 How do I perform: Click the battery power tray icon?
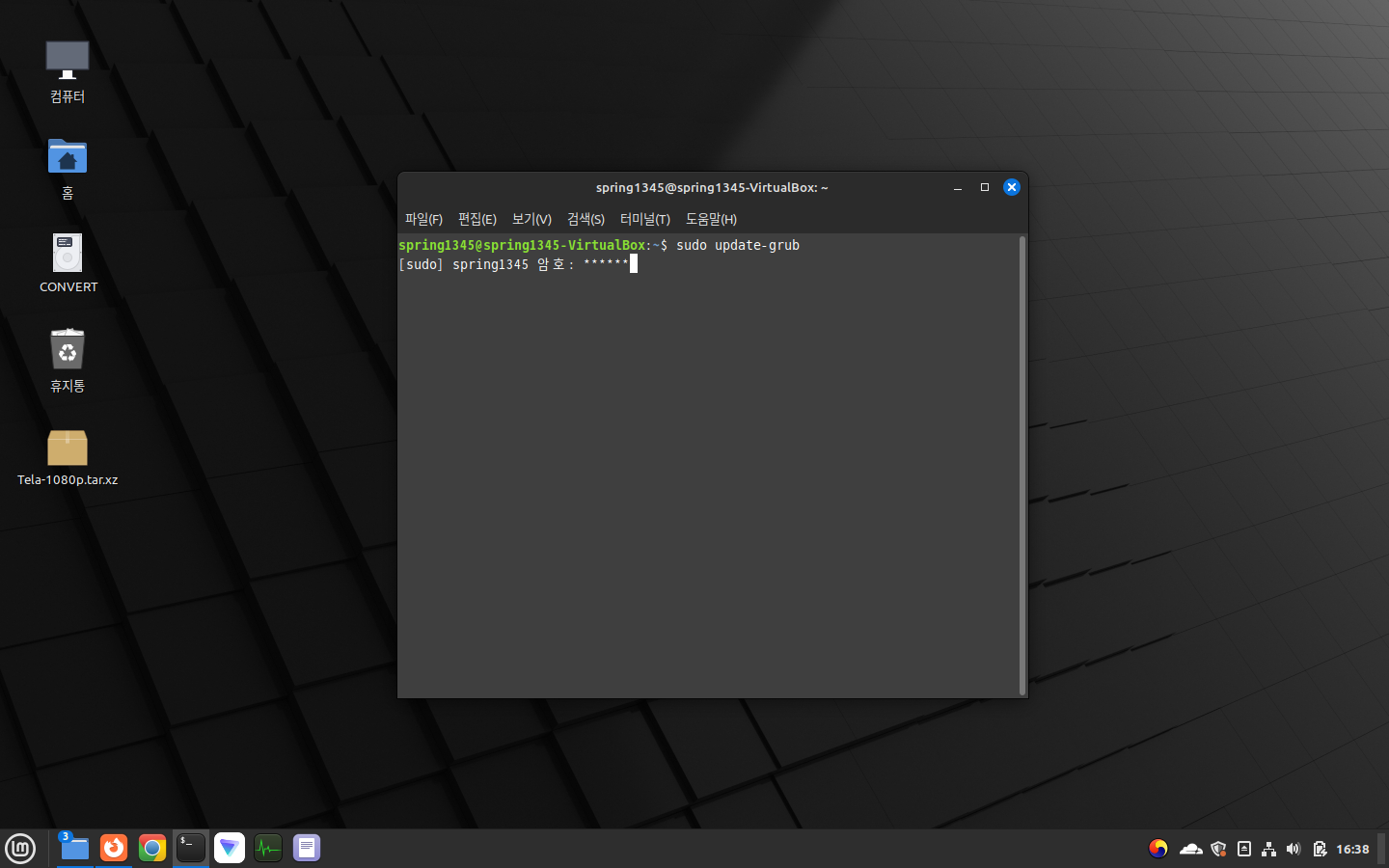click(x=1319, y=849)
